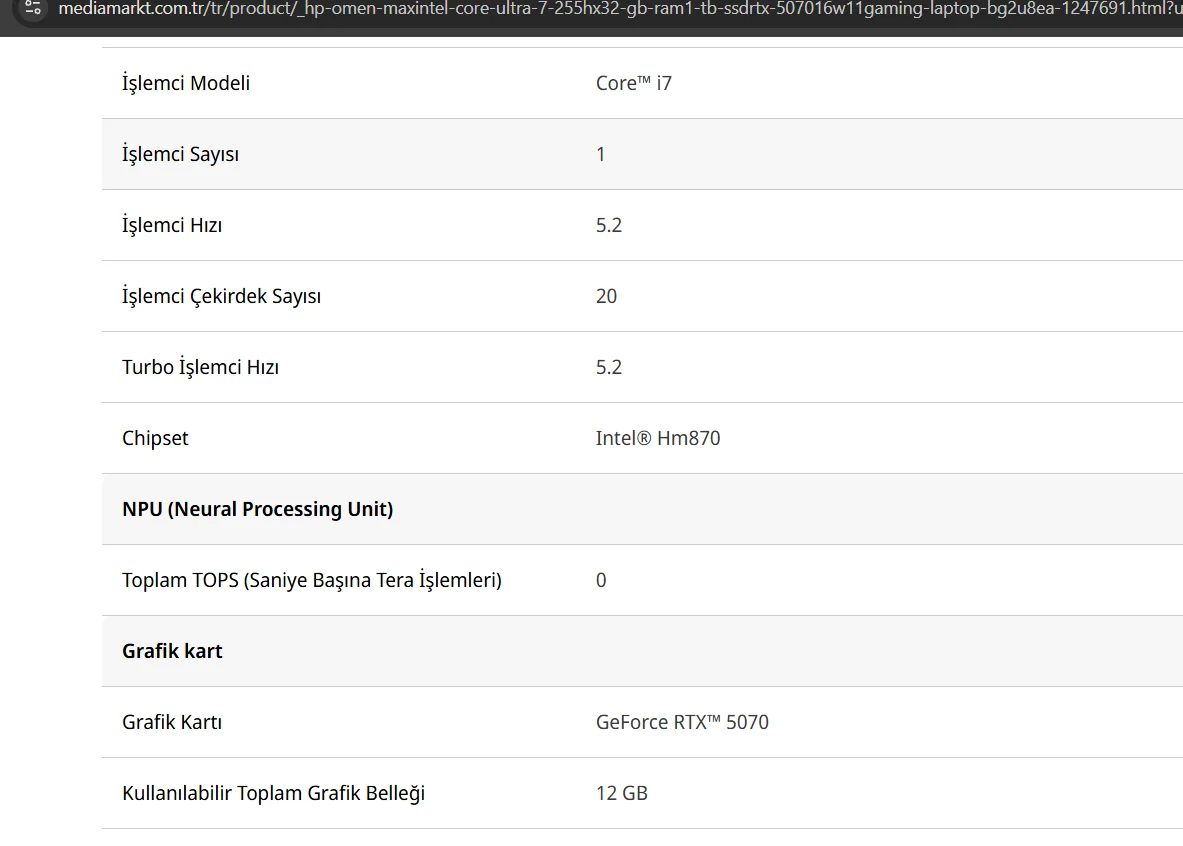Select value 5.2 in İşlemci Hızı row
1183x846 pixels.
(x=609, y=225)
